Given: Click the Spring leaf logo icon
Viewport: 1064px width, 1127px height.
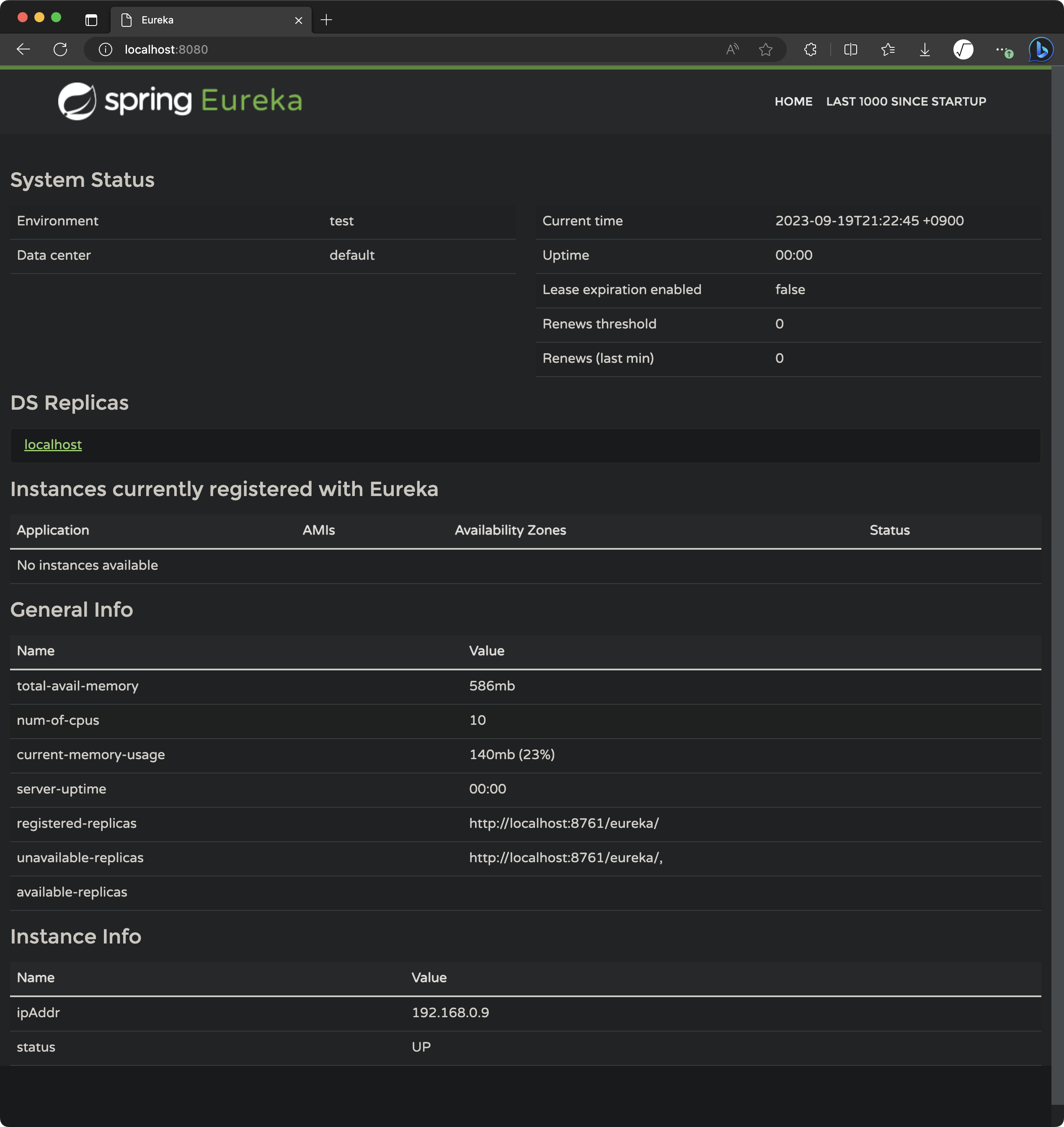Looking at the screenshot, I should [x=77, y=101].
